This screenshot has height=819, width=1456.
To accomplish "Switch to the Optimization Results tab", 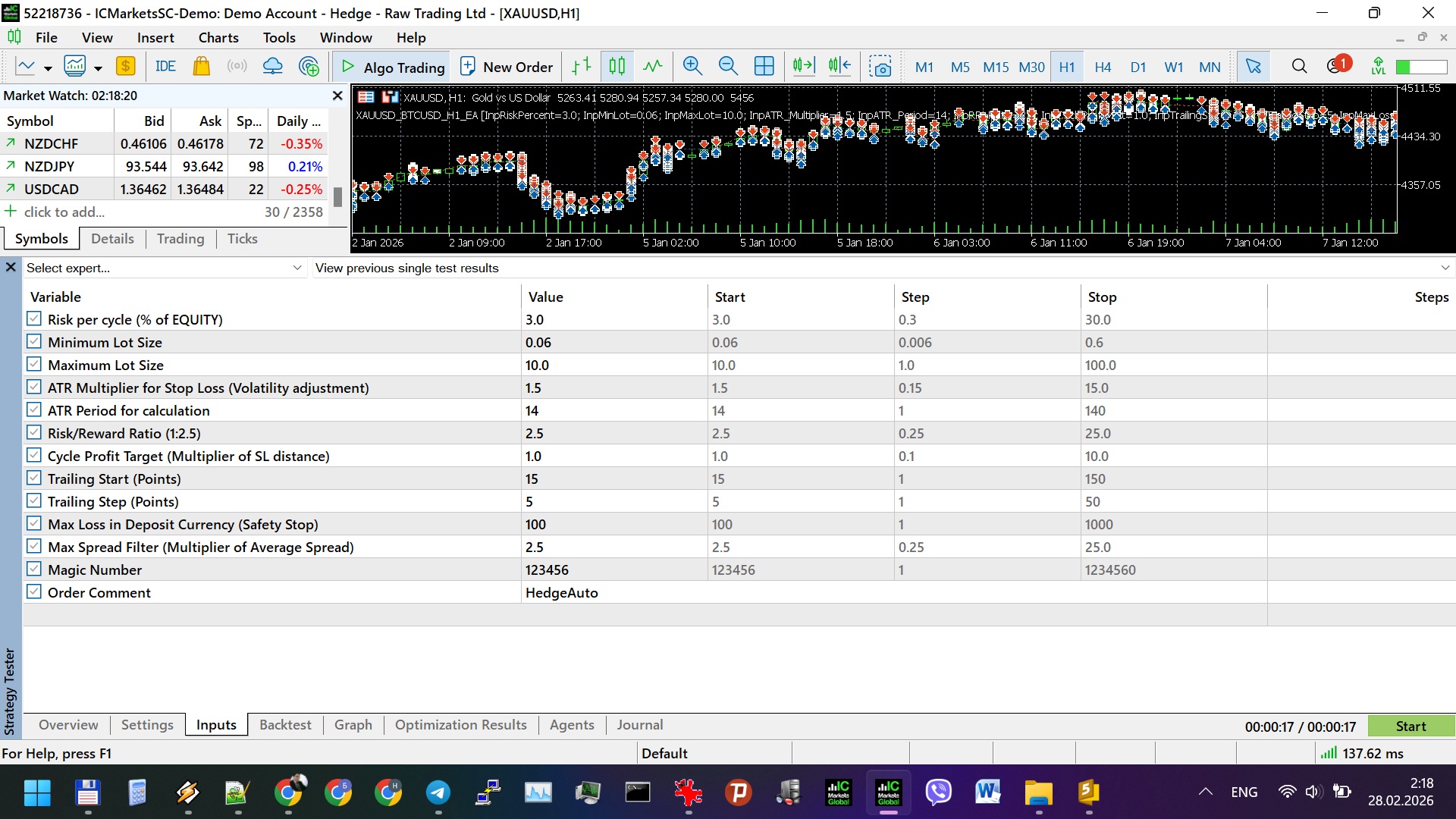I will click(x=460, y=725).
